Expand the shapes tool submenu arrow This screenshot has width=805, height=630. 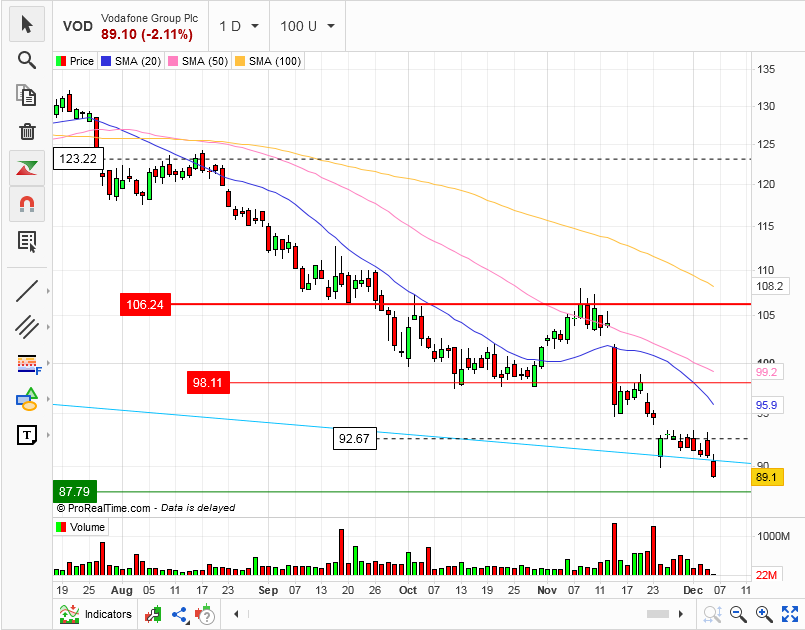tap(48, 399)
